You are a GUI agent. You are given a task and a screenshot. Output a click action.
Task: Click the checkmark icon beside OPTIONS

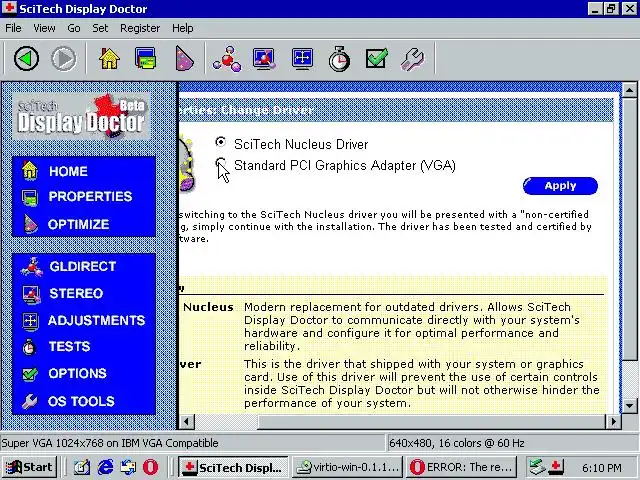[30, 374]
